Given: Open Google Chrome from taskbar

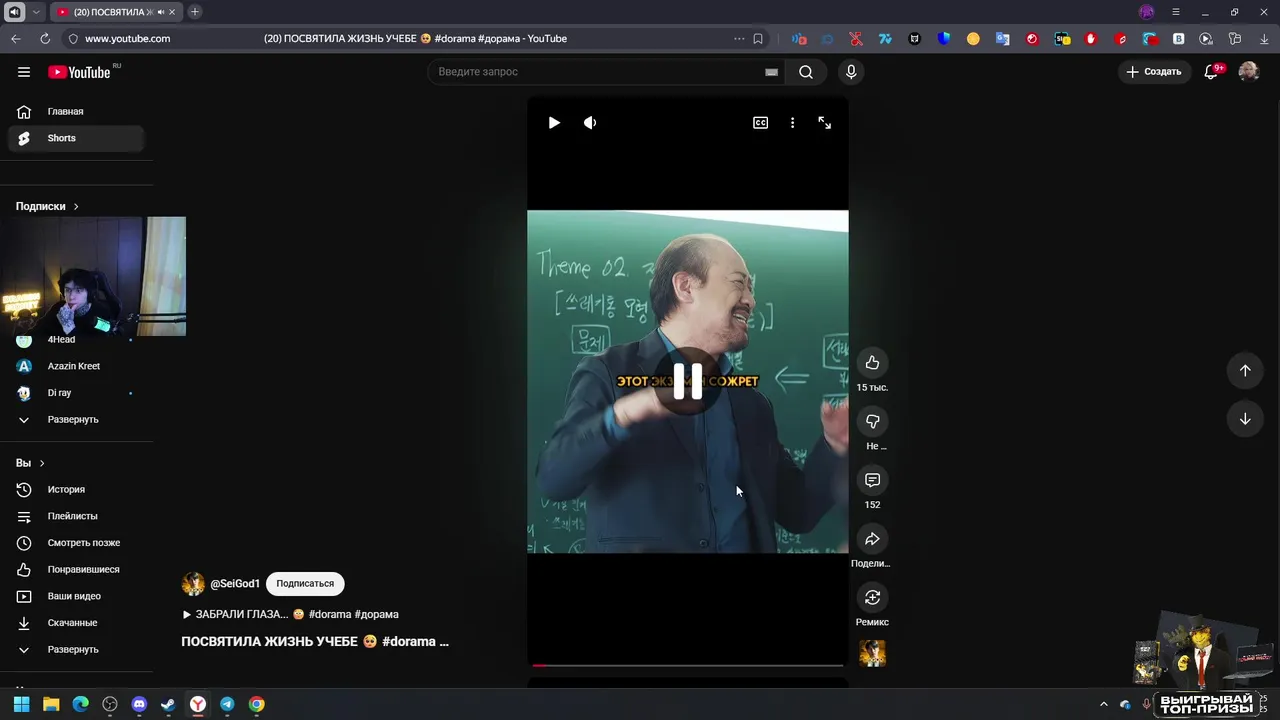Looking at the screenshot, I should (257, 704).
